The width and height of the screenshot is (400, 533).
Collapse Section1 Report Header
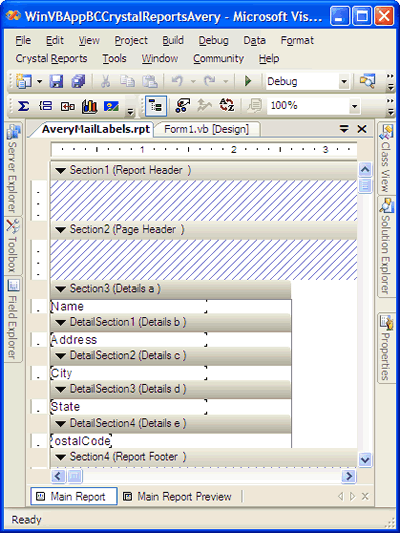coord(61,171)
